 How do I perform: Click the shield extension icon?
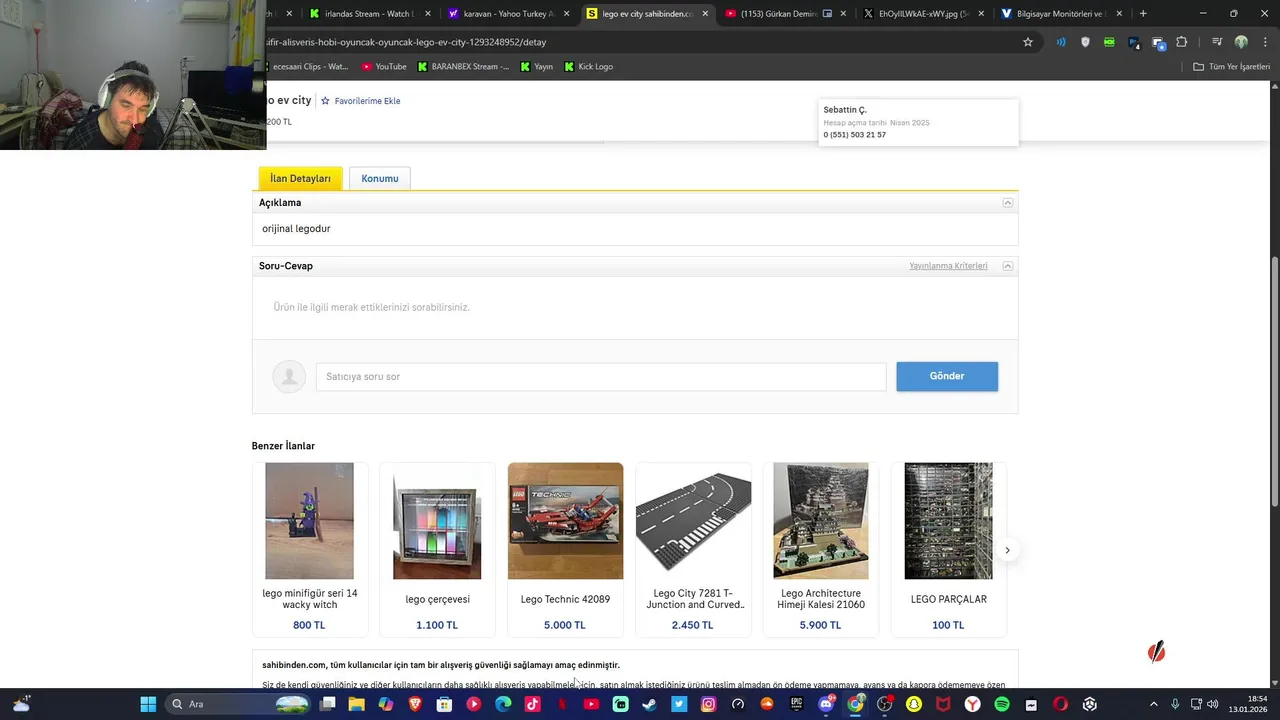click(x=1085, y=42)
